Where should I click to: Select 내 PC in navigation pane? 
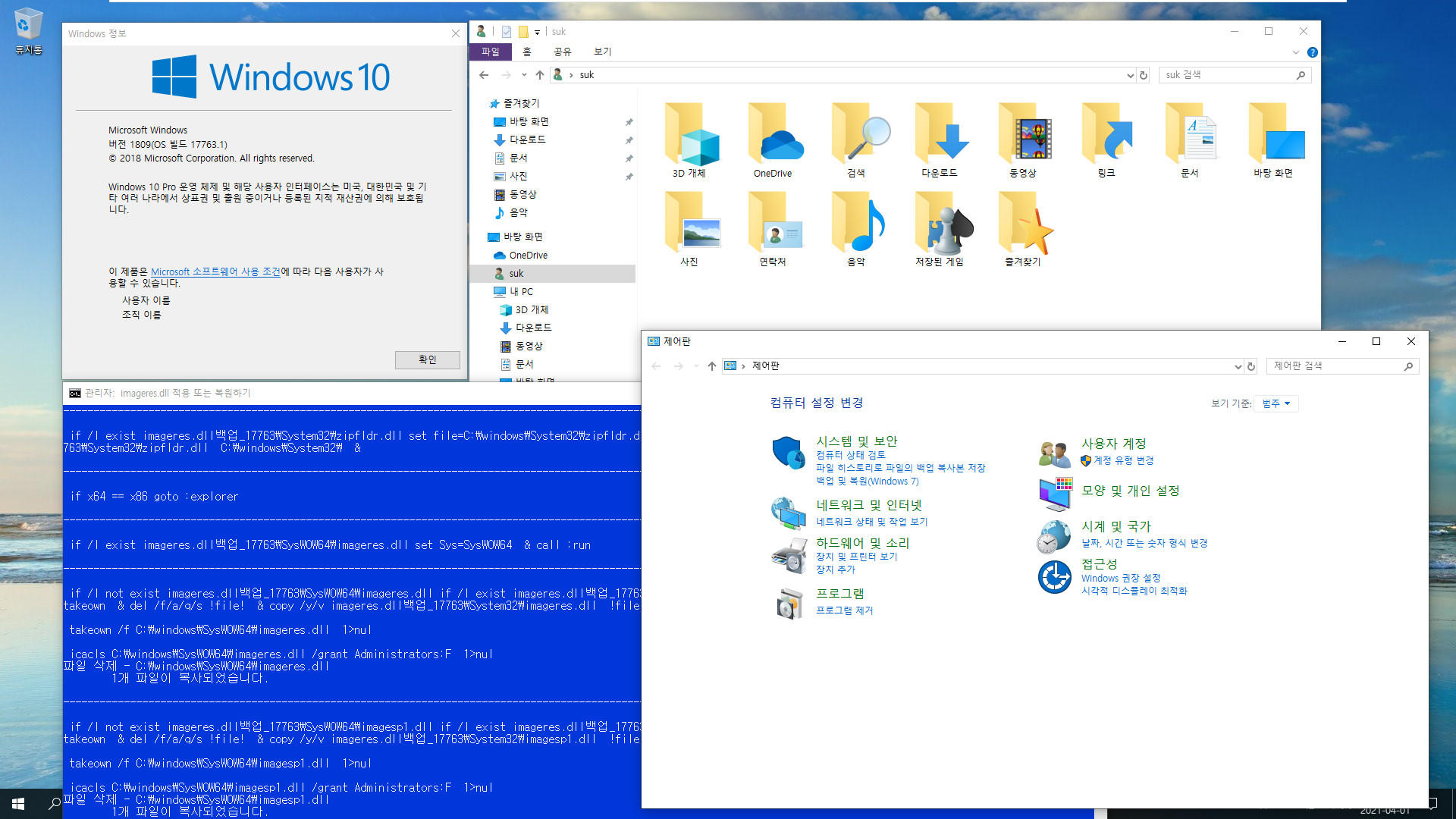tap(521, 292)
